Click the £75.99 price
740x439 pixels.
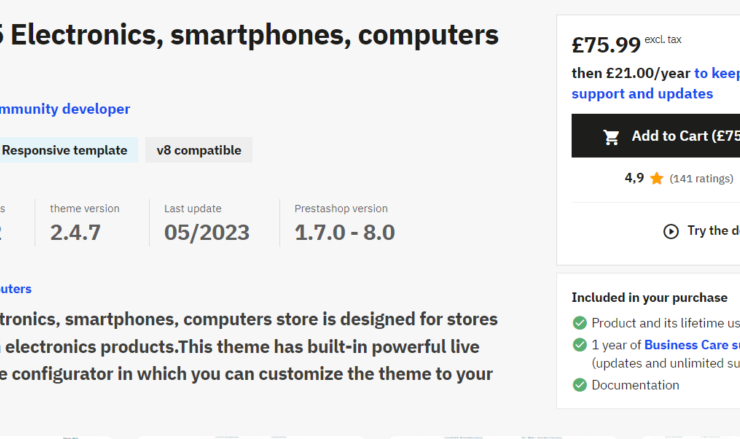[606, 45]
